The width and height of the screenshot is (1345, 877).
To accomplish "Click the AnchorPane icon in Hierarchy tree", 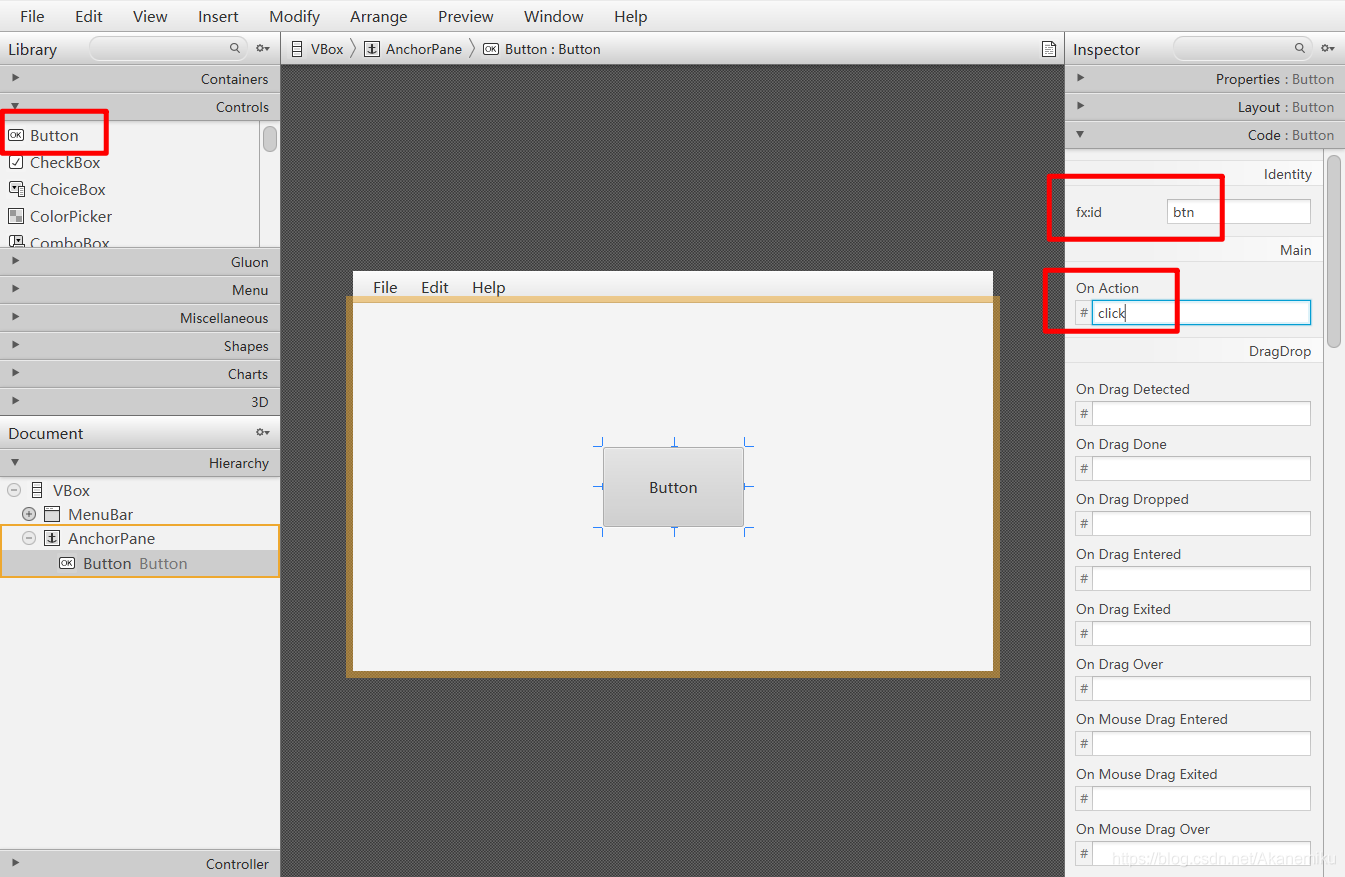I will 52,538.
